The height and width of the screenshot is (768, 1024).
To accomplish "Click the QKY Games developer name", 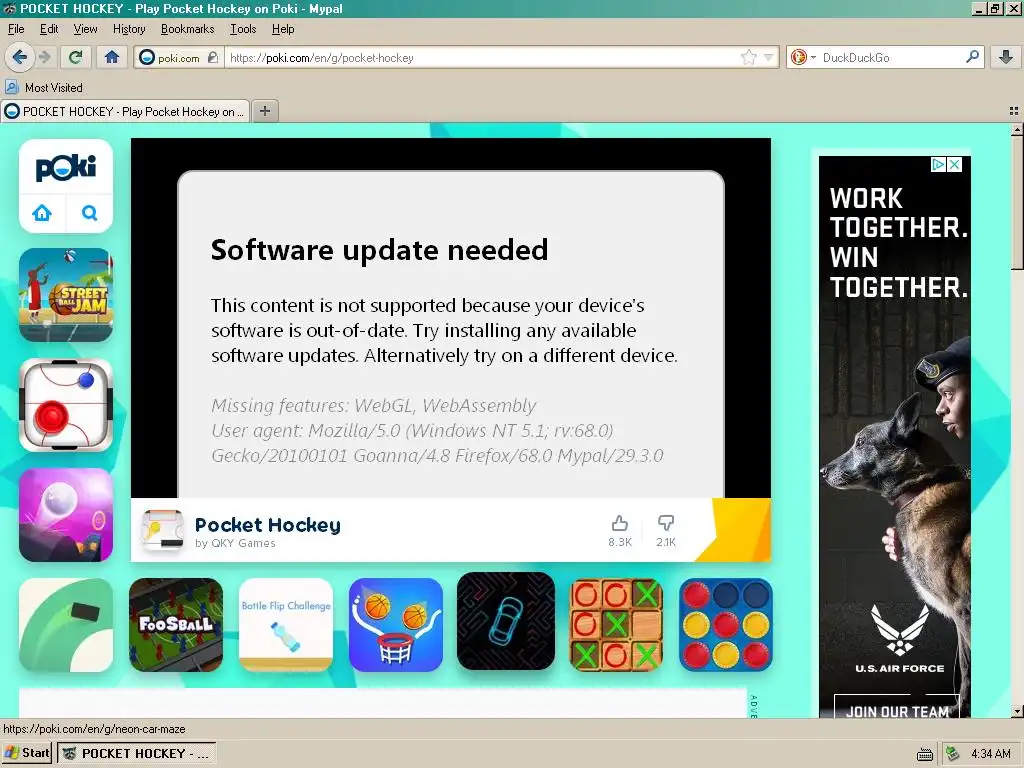I will 243,543.
